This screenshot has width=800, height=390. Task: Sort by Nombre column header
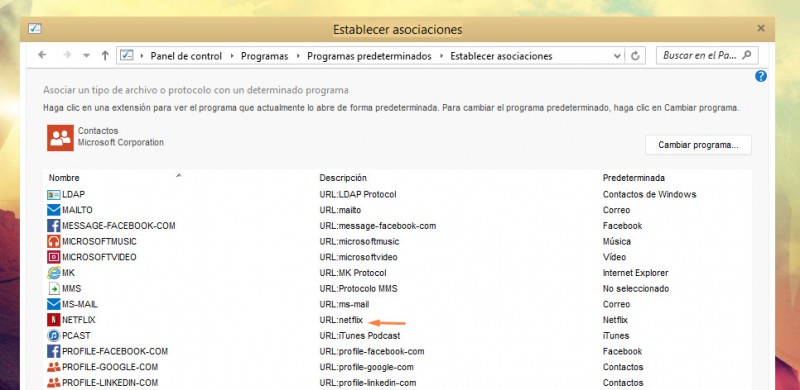64,178
